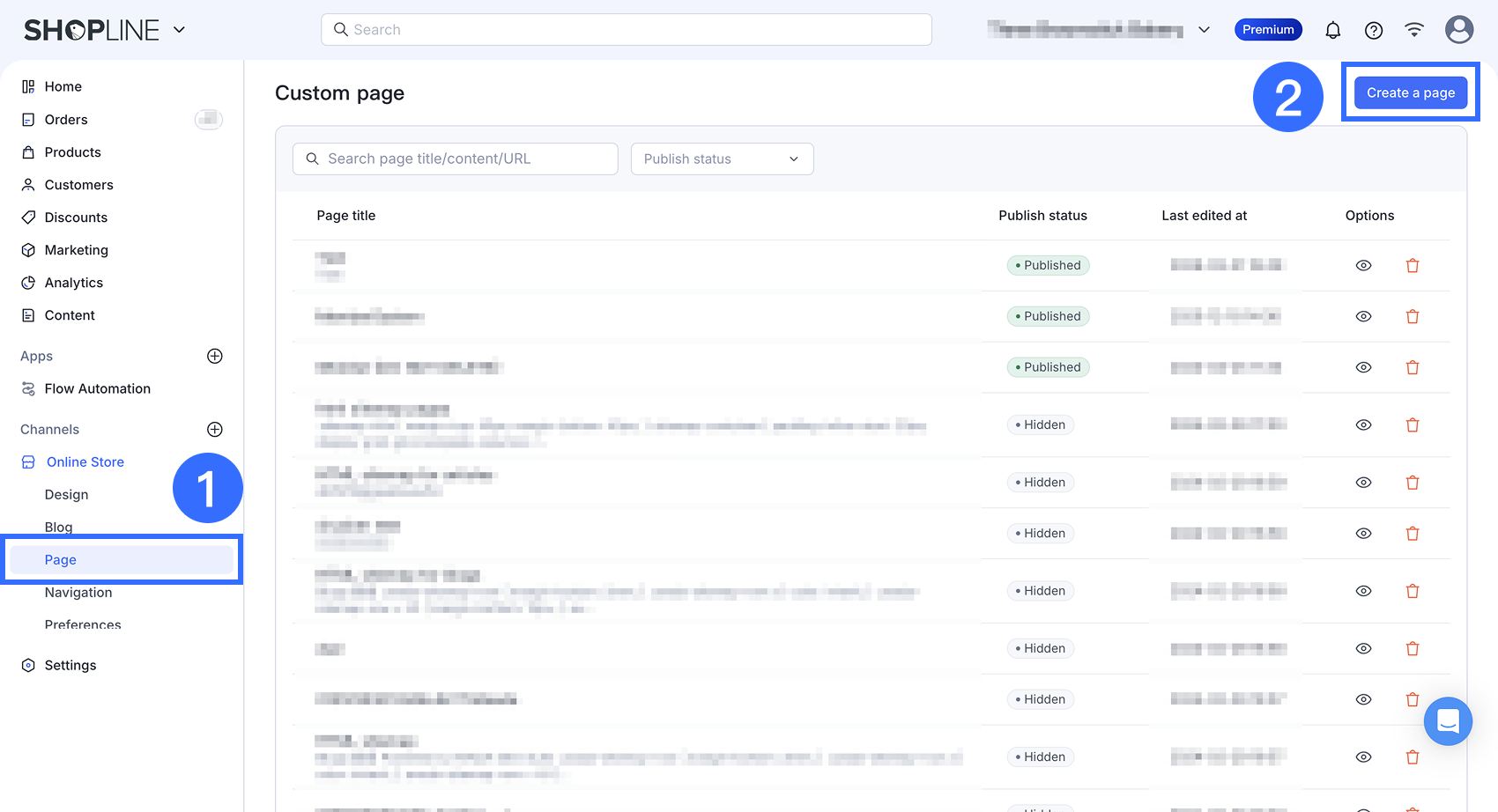Open the help question mark icon
Image resolution: width=1498 pixels, height=812 pixels.
pyautogui.click(x=1374, y=30)
